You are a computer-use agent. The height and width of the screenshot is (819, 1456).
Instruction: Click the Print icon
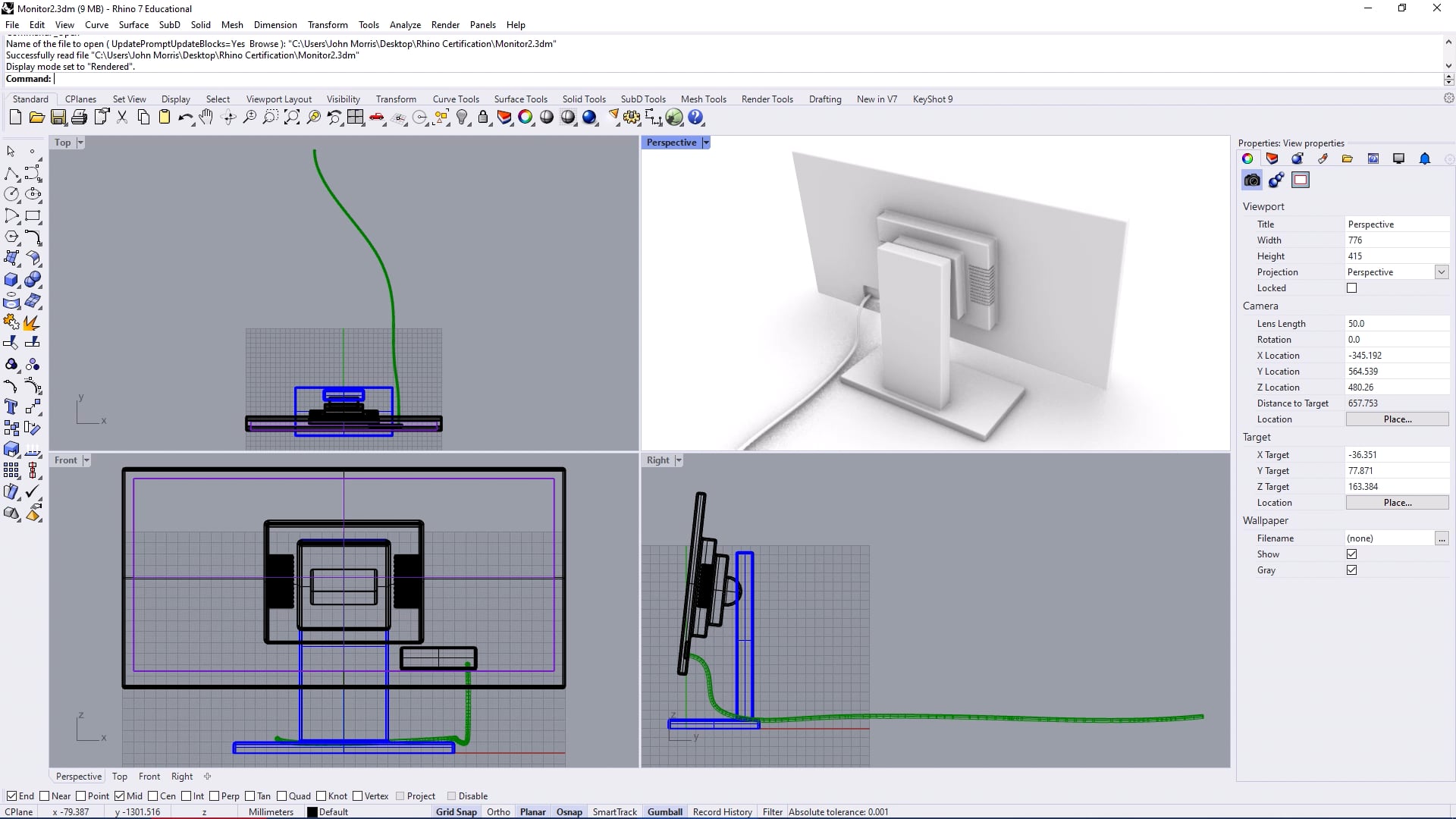coord(80,118)
